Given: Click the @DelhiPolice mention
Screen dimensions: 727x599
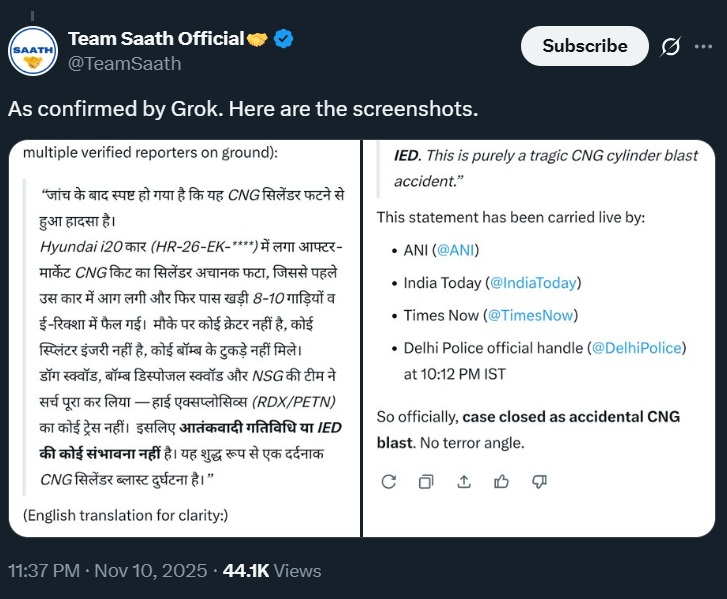Looking at the screenshot, I should click(636, 347).
